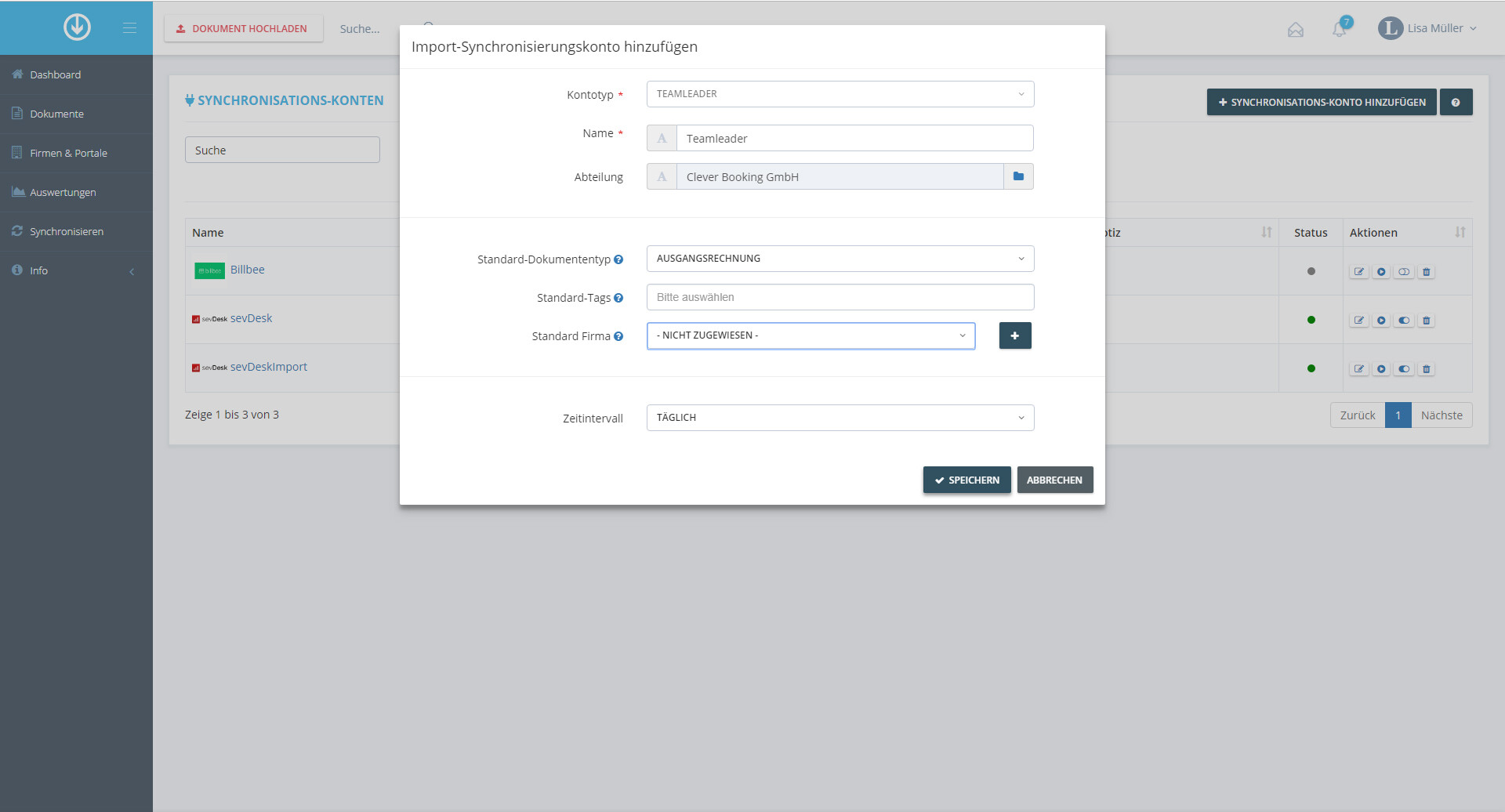Open the Kontotyp dropdown

pyautogui.click(x=840, y=94)
